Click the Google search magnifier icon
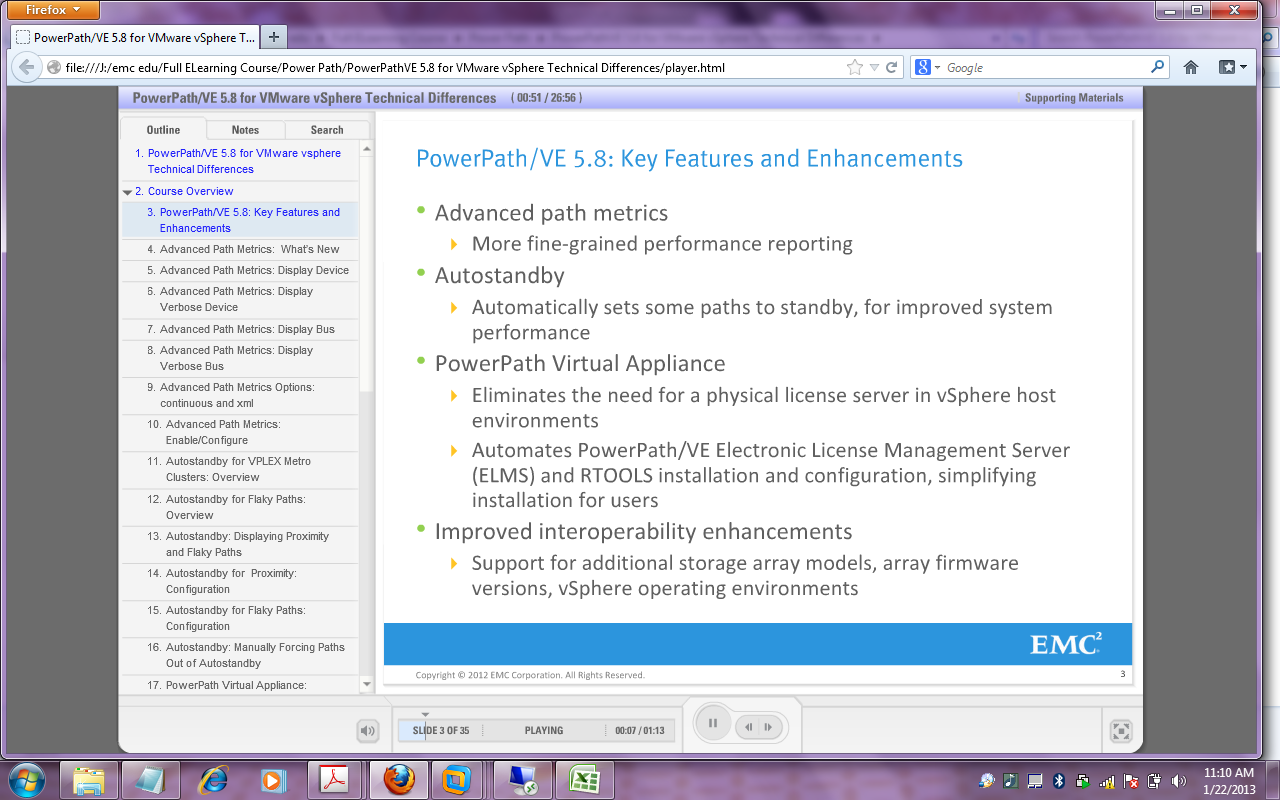The width and height of the screenshot is (1280, 800). point(1157,67)
